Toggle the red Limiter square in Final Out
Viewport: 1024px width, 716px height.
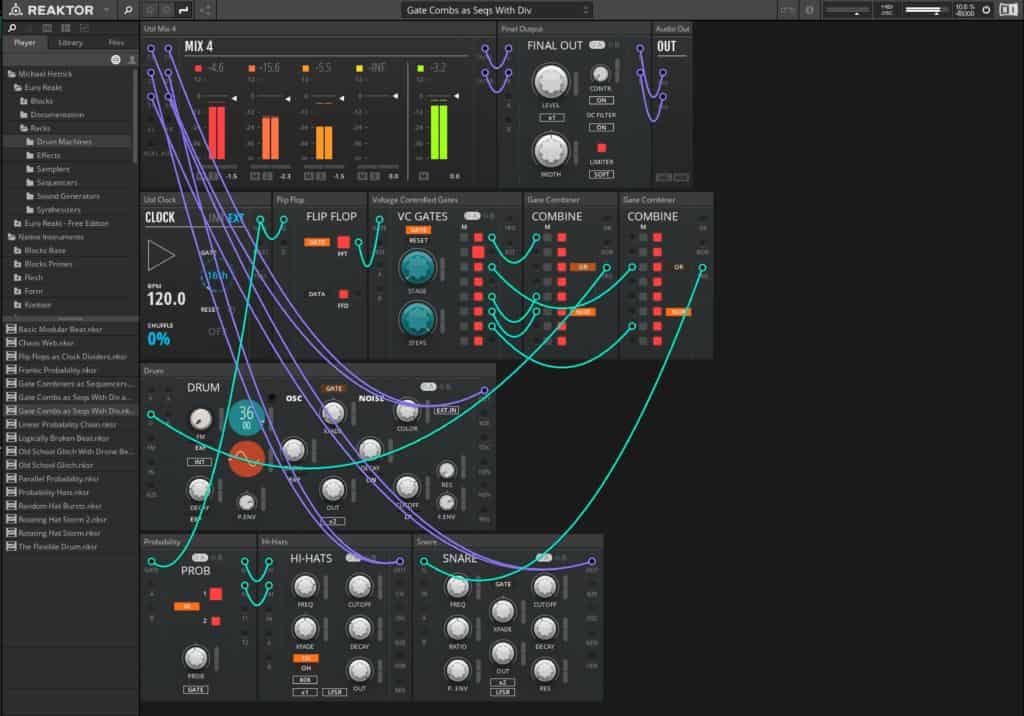tap(601, 148)
